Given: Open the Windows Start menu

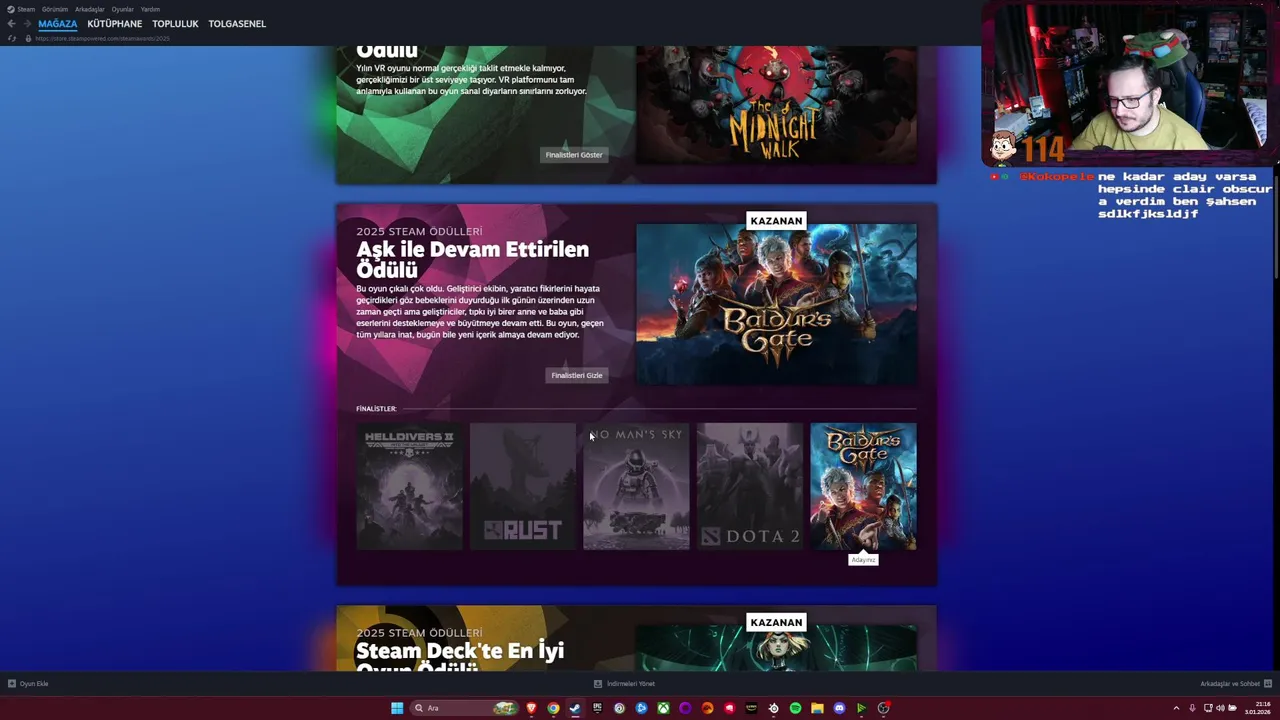Looking at the screenshot, I should pyautogui.click(x=397, y=708).
